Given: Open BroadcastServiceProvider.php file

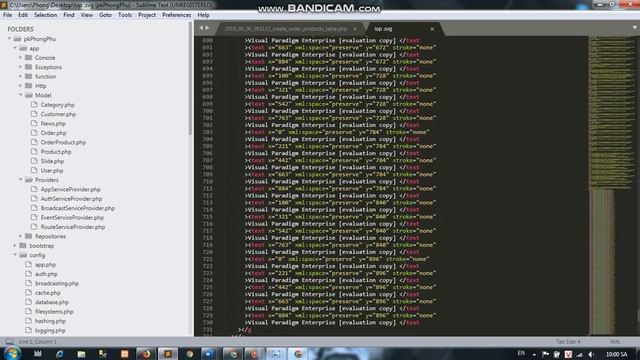Looking at the screenshot, I should [78, 208].
